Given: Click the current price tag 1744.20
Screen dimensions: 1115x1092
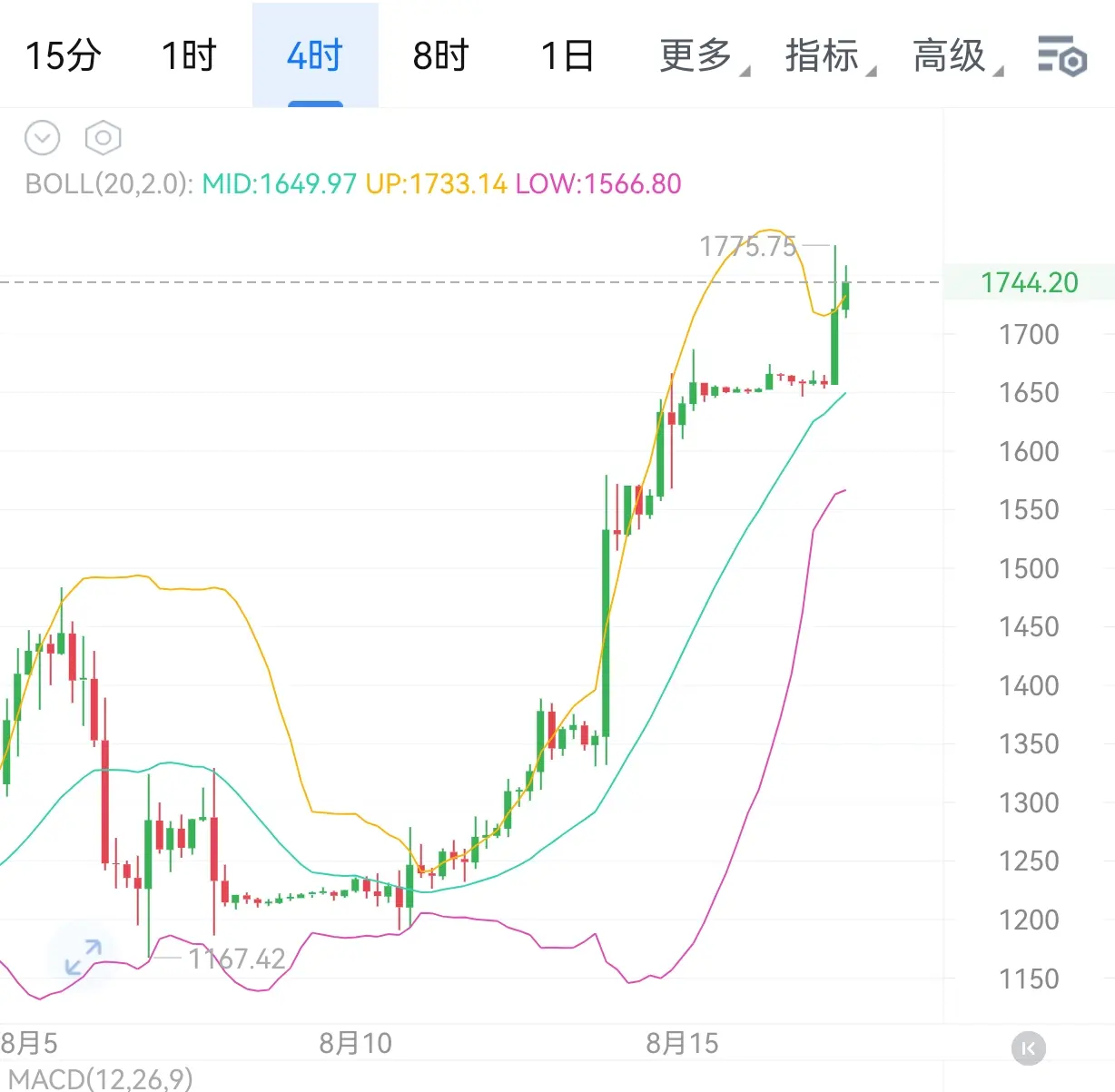Looking at the screenshot, I should (x=1029, y=282).
